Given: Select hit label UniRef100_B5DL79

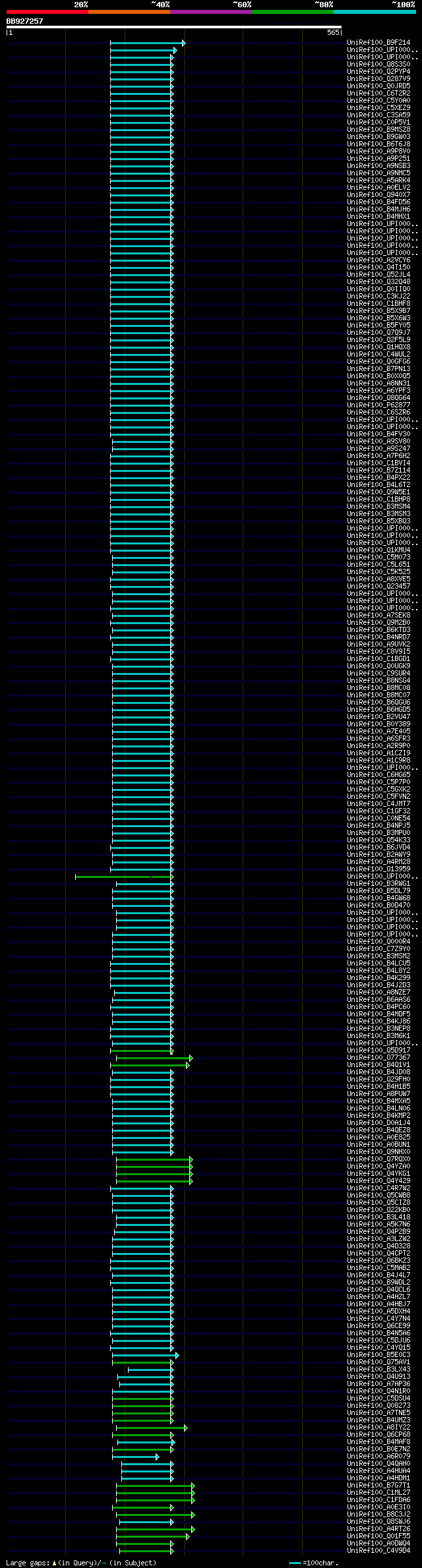Looking at the screenshot, I should pos(378,891).
